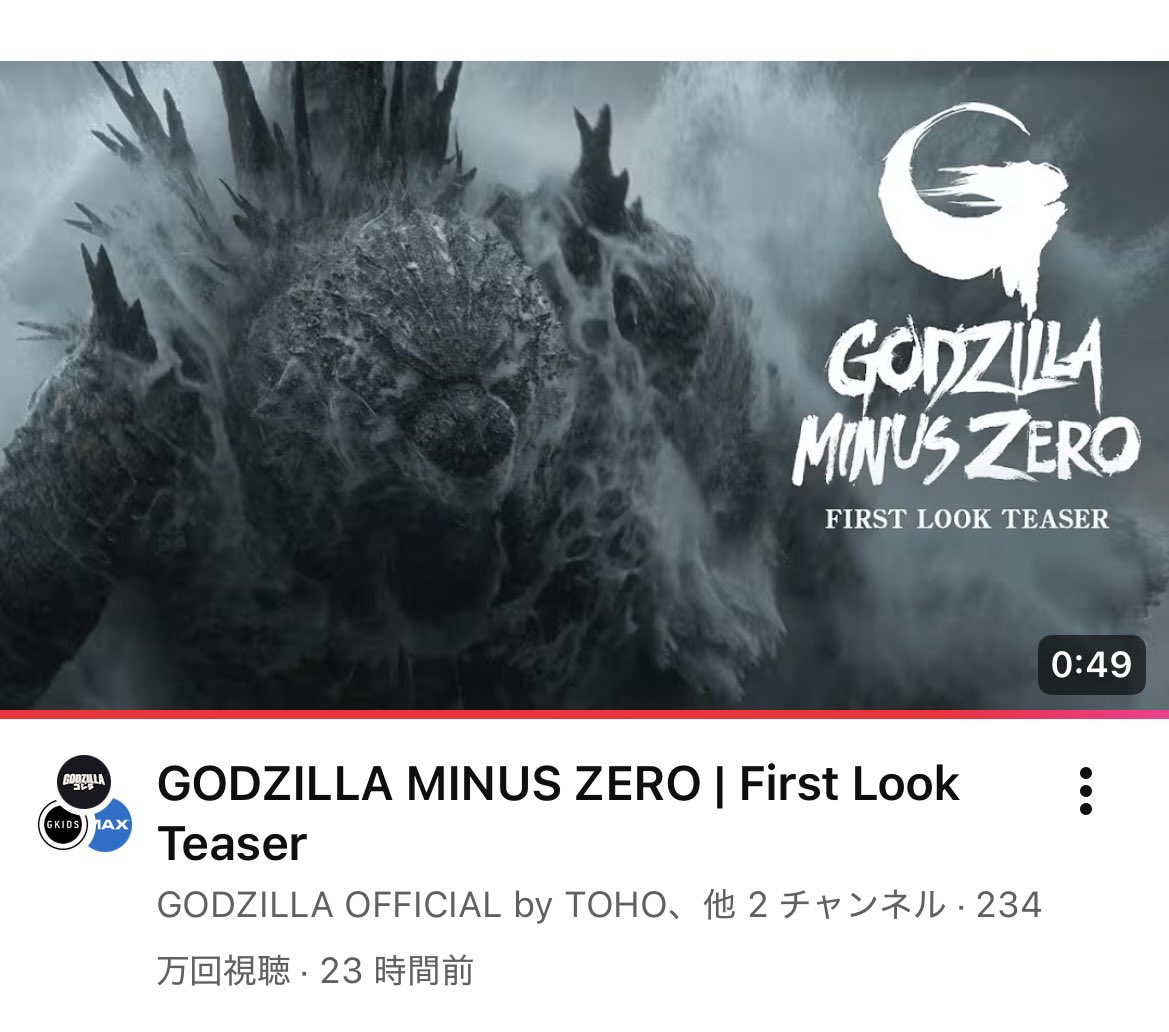Click the red watched-progress bar under thumbnail
Image resolution: width=1169 pixels, height=1032 pixels.
pos(584,714)
